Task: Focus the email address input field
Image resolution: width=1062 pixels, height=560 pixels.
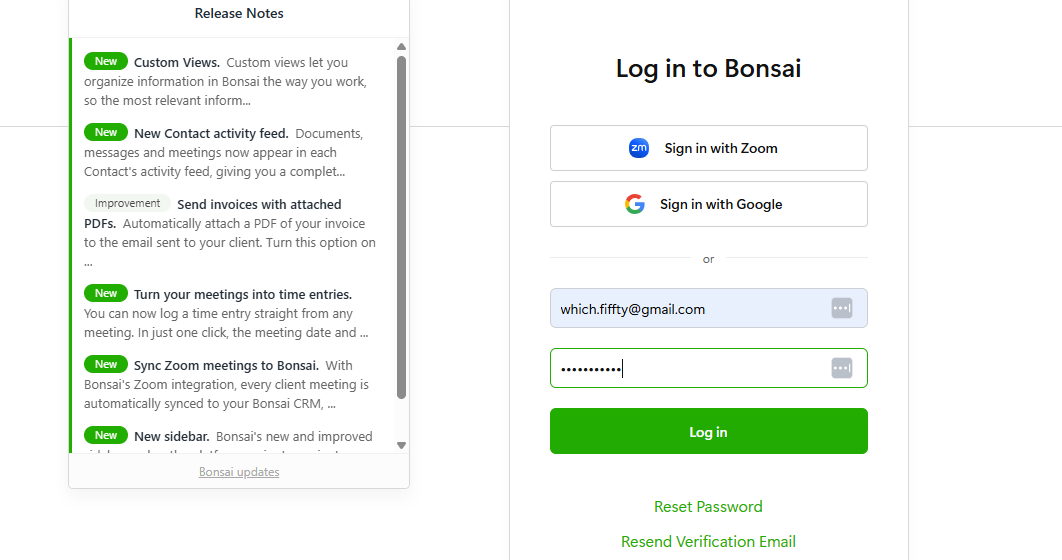Action: pyautogui.click(x=690, y=308)
